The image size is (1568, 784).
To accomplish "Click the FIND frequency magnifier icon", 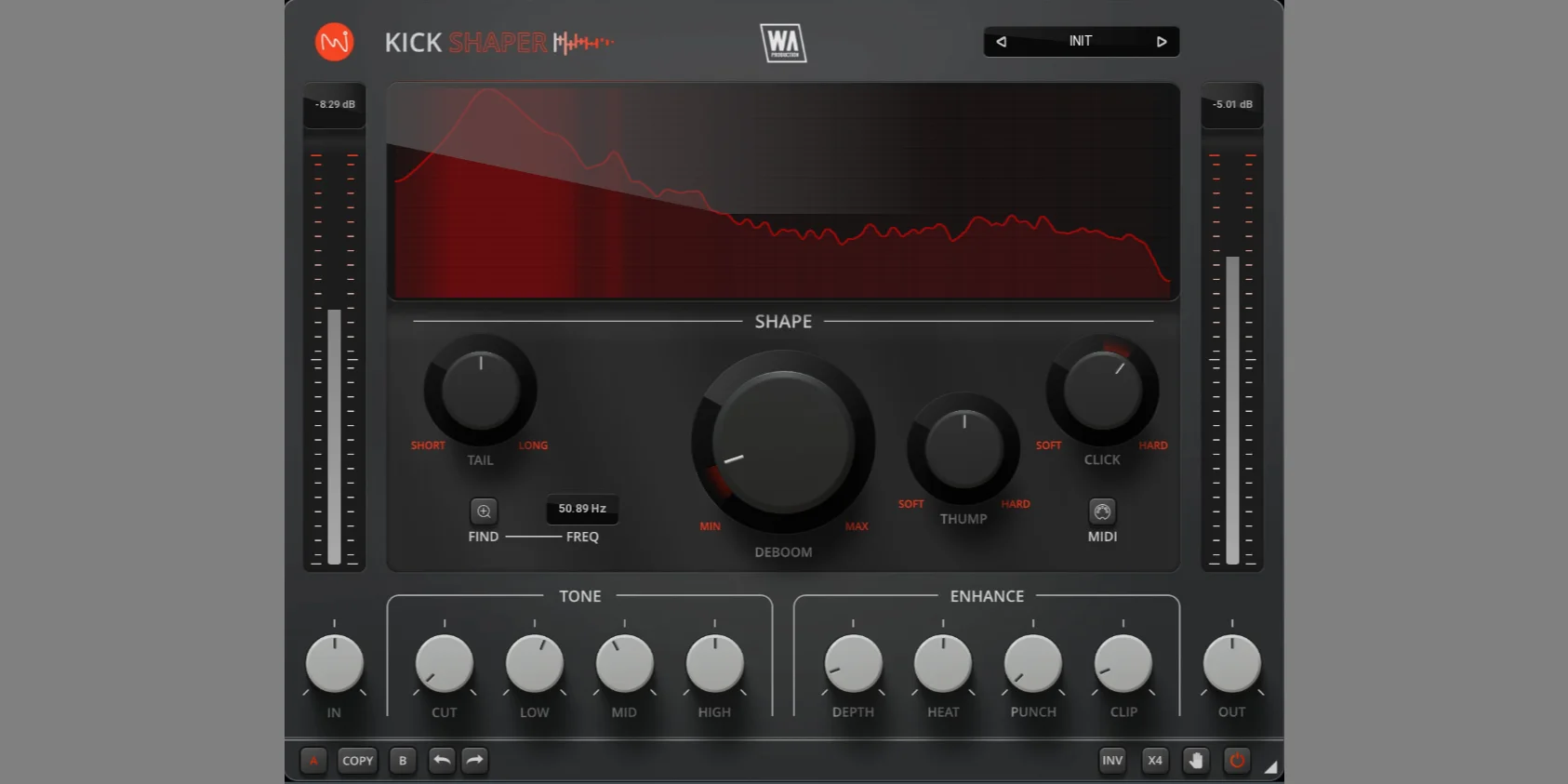I will pyautogui.click(x=484, y=512).
